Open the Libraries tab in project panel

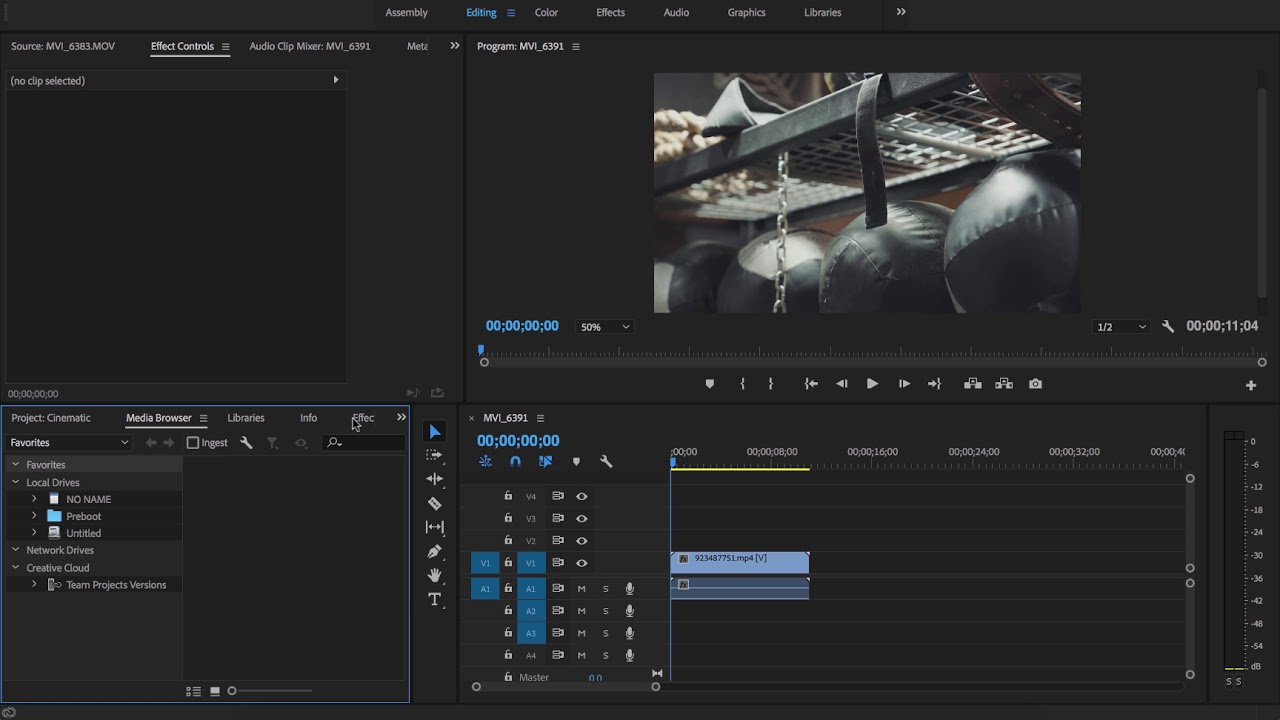coord(246,418)
